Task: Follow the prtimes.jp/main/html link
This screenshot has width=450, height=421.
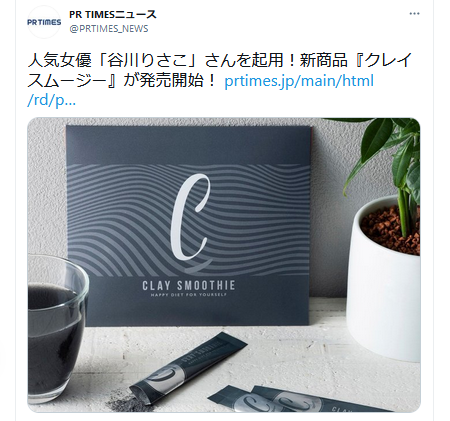Action: pyautogui.click(x=299, y=81)
